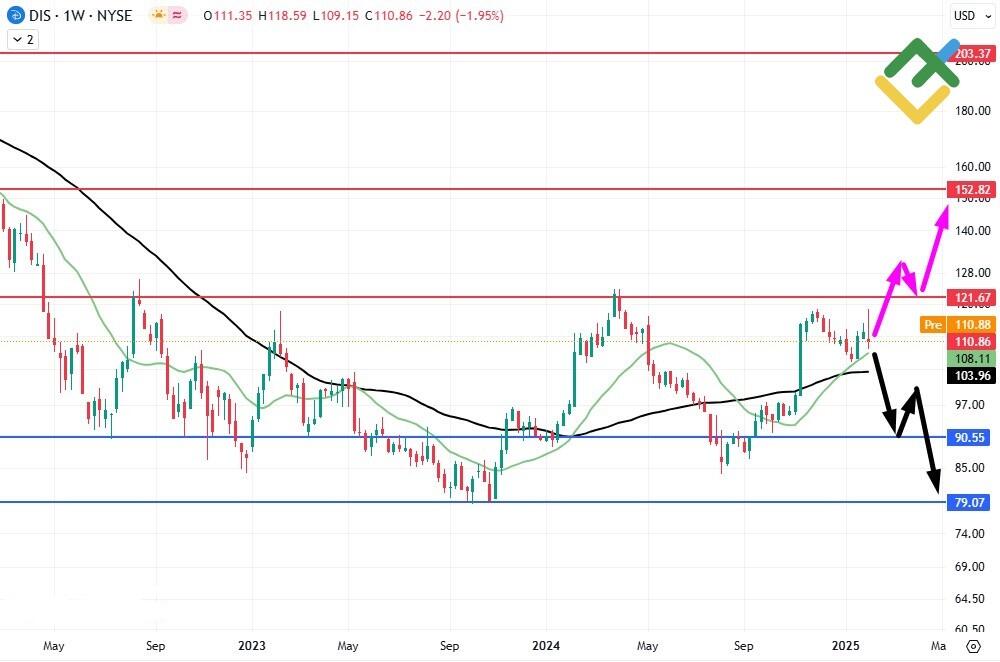Screen dimensions: 1000x662
Task: Select the 121.67 resistance price label
Action: point(972,297)
